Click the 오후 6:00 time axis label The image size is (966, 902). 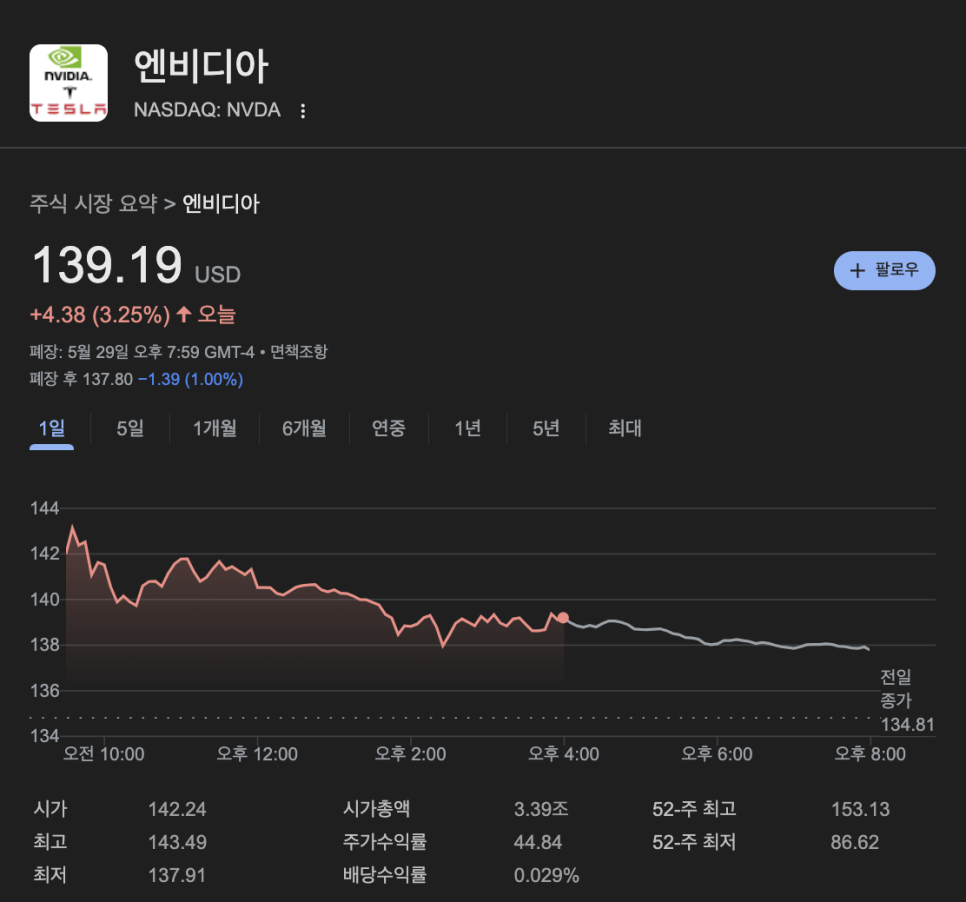717,754
